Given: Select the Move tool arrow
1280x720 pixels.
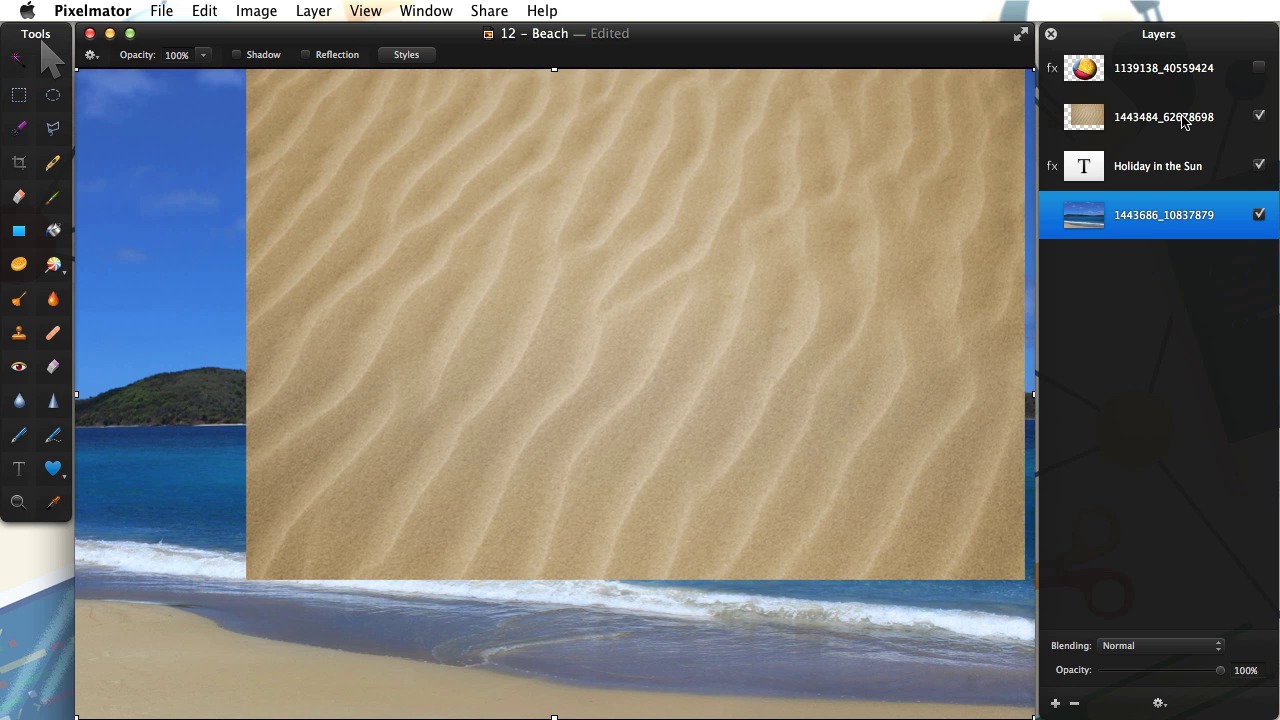Looking at the screenshot, I should (52, 59).
